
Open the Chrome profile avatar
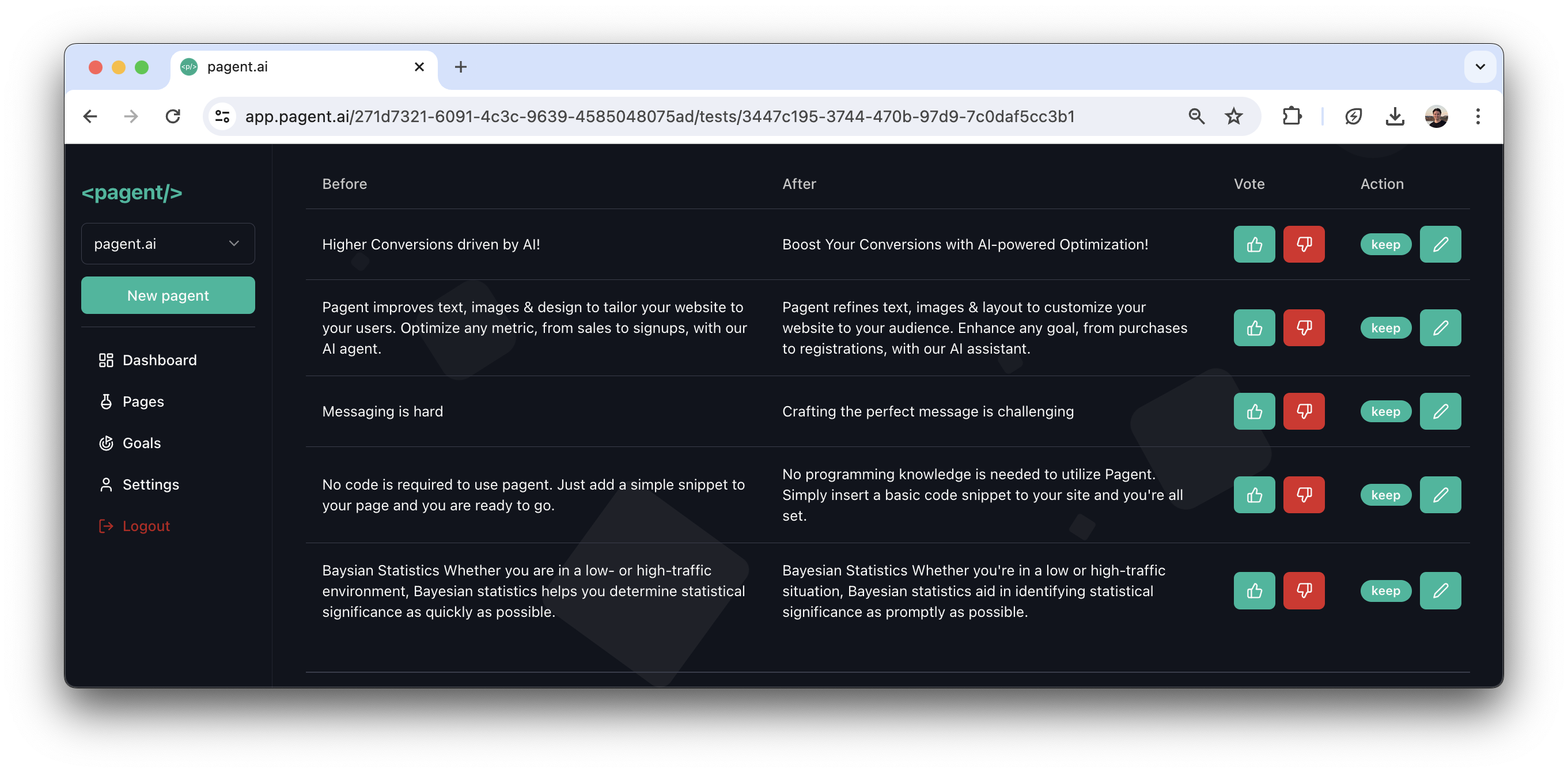point(1436,116)
